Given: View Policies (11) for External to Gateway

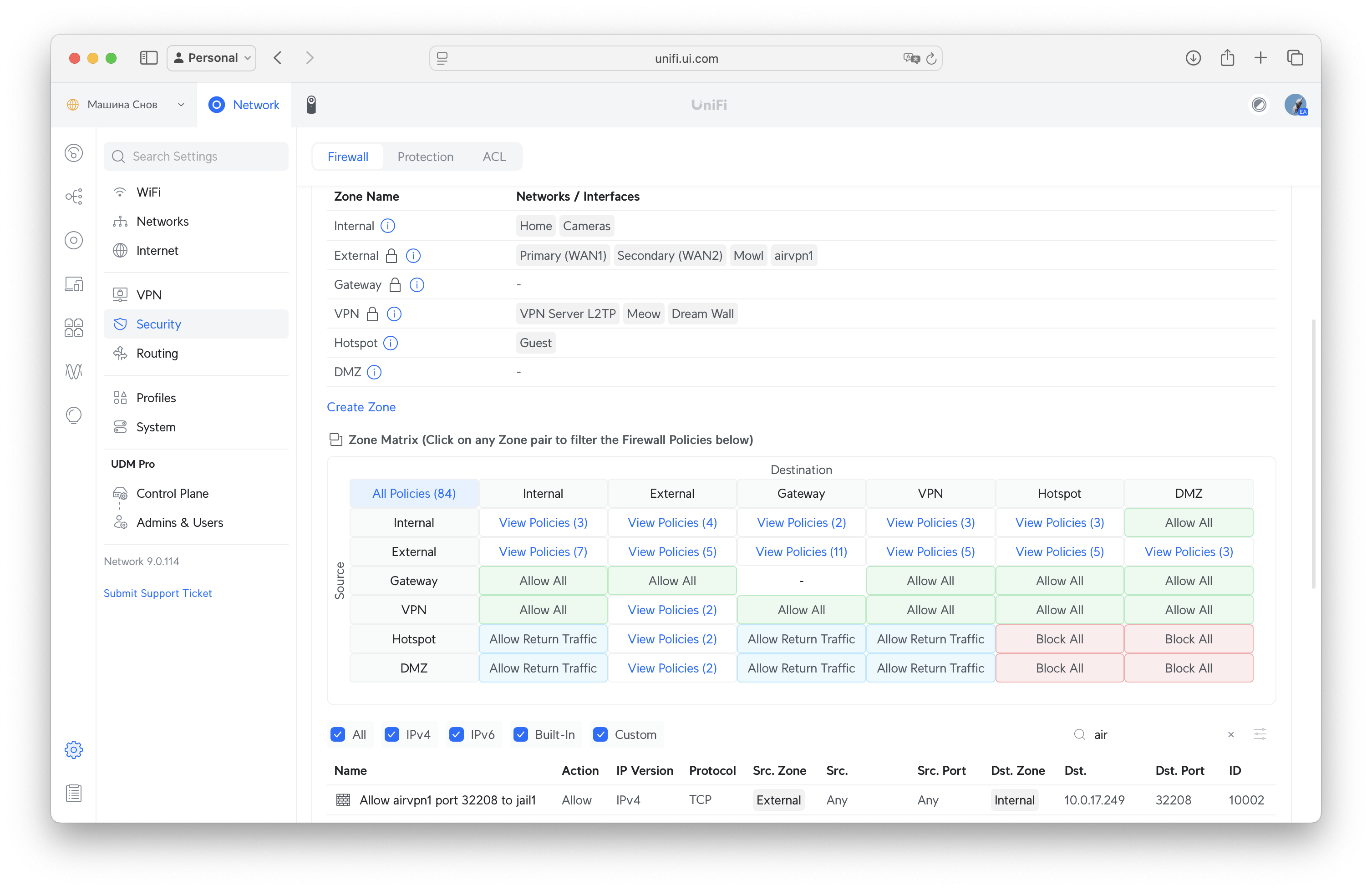Looking at the screenshot, I should (x=801, y=552).
